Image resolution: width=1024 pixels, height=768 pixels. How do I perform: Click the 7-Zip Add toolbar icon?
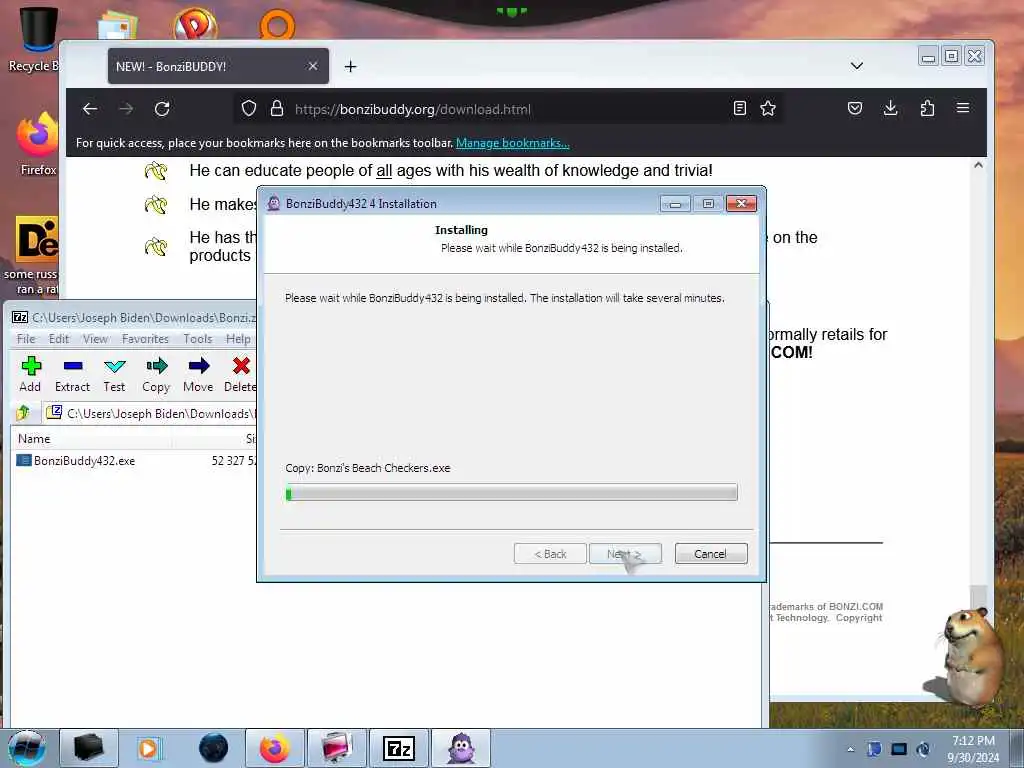(x=31, y=367)
